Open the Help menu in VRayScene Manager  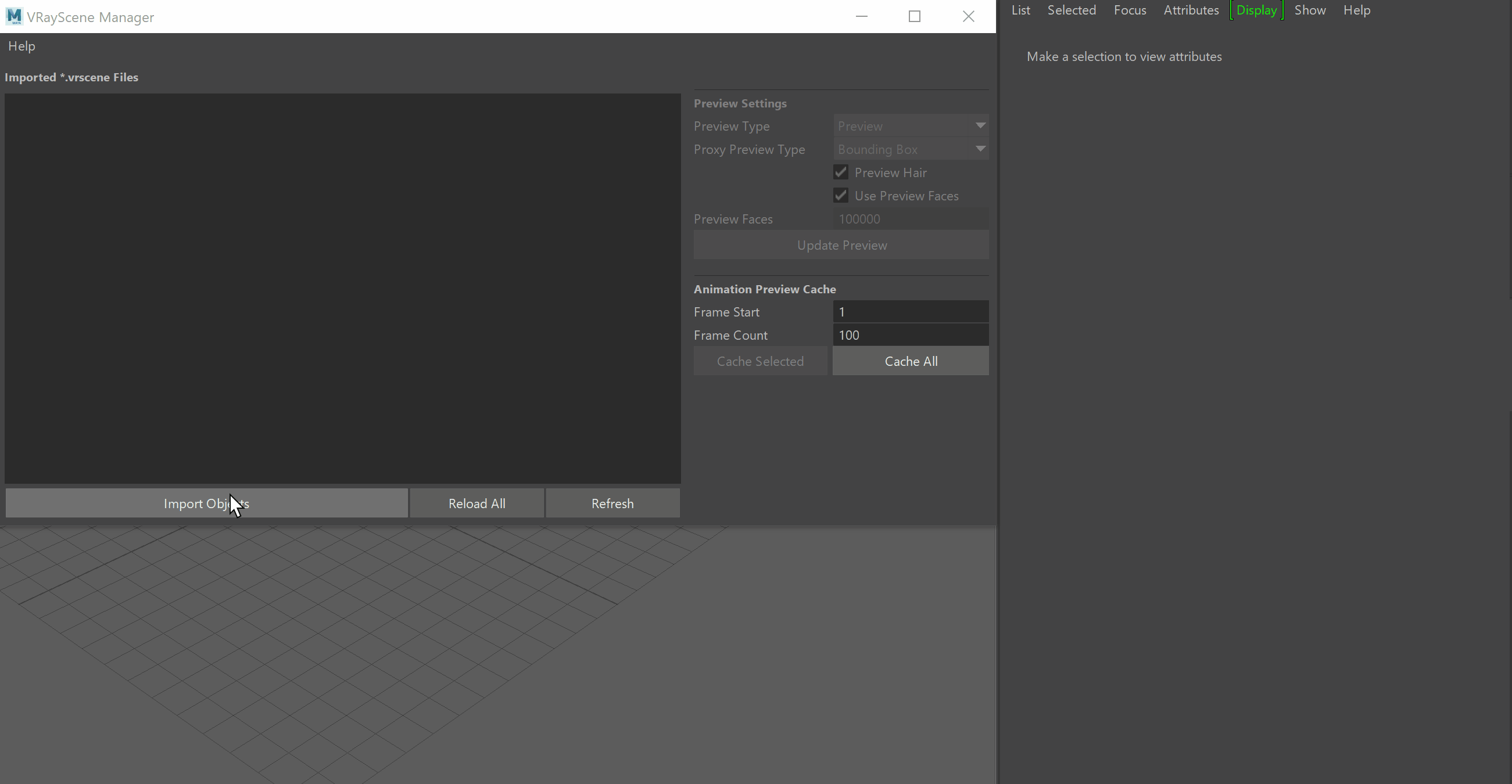(x=22, y=46)
